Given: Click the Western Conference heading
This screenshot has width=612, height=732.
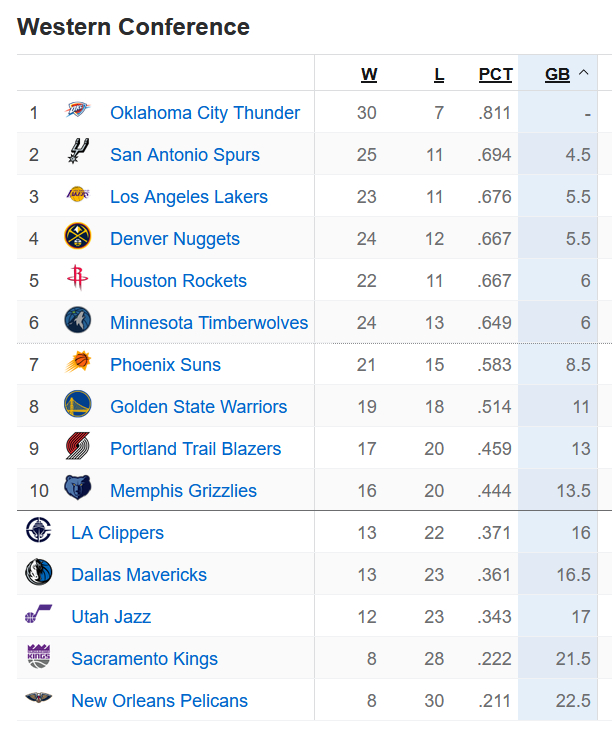Looking at the screenshot, I should [x=133, y=27].
